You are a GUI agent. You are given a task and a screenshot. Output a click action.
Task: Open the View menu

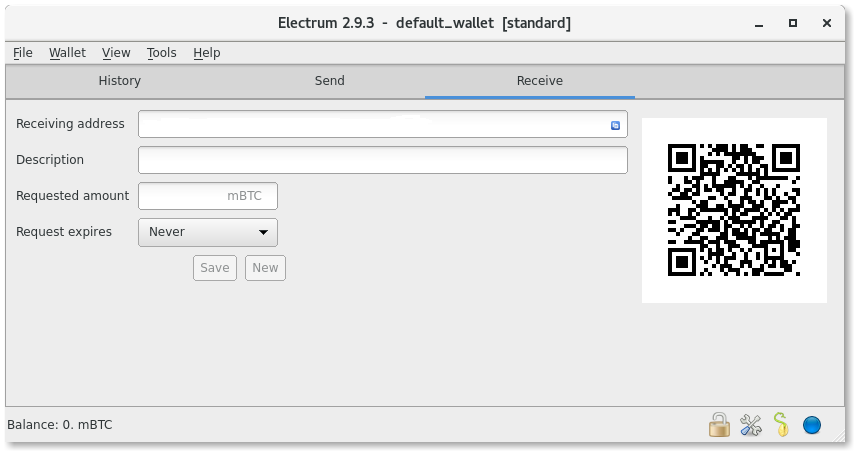[x=116, y=53]
